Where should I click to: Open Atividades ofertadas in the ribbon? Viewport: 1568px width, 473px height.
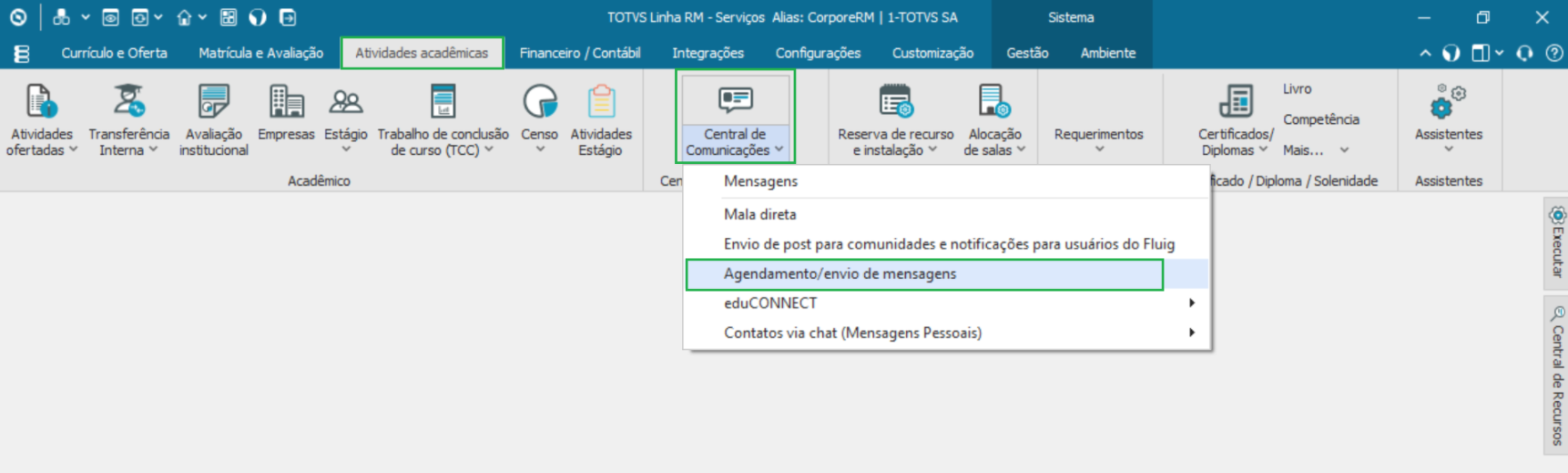coord(41,121)
